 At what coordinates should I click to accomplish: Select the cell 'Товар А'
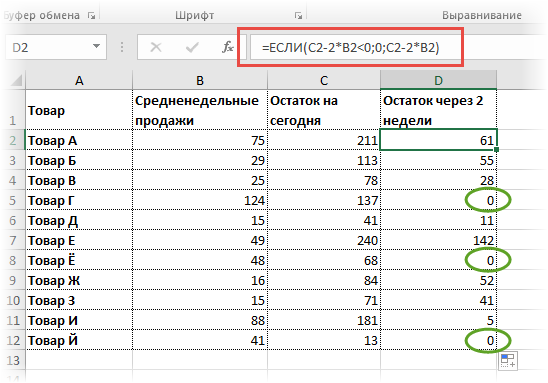79,140
